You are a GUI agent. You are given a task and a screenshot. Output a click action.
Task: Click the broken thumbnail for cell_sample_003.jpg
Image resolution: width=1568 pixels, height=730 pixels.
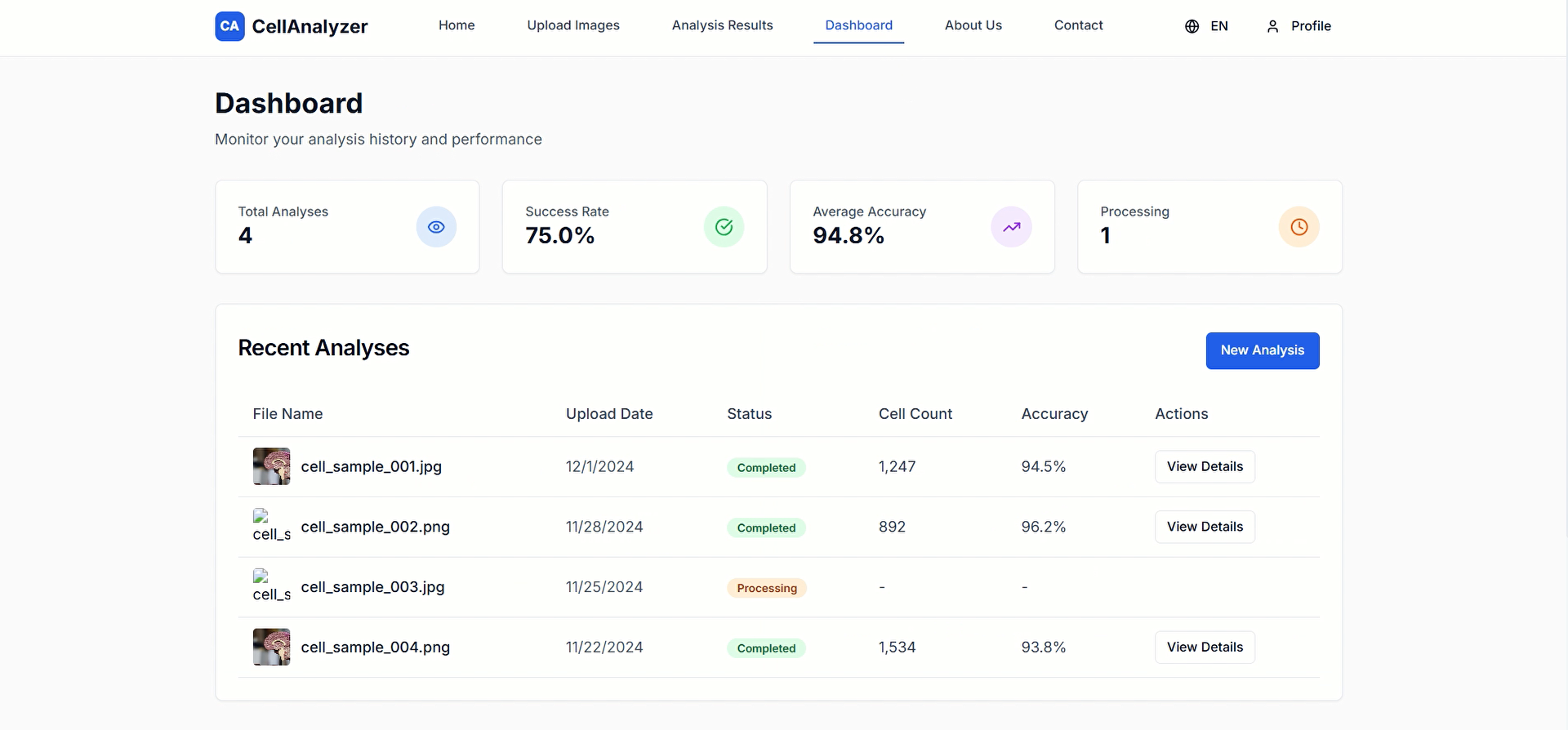272,586
